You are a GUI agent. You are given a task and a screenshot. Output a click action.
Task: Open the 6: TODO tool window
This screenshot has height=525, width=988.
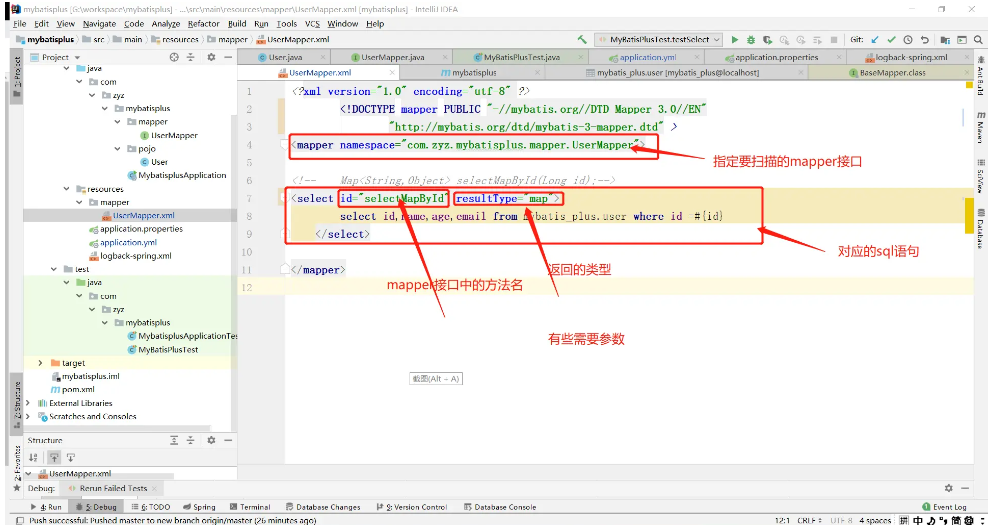[151, 507]
